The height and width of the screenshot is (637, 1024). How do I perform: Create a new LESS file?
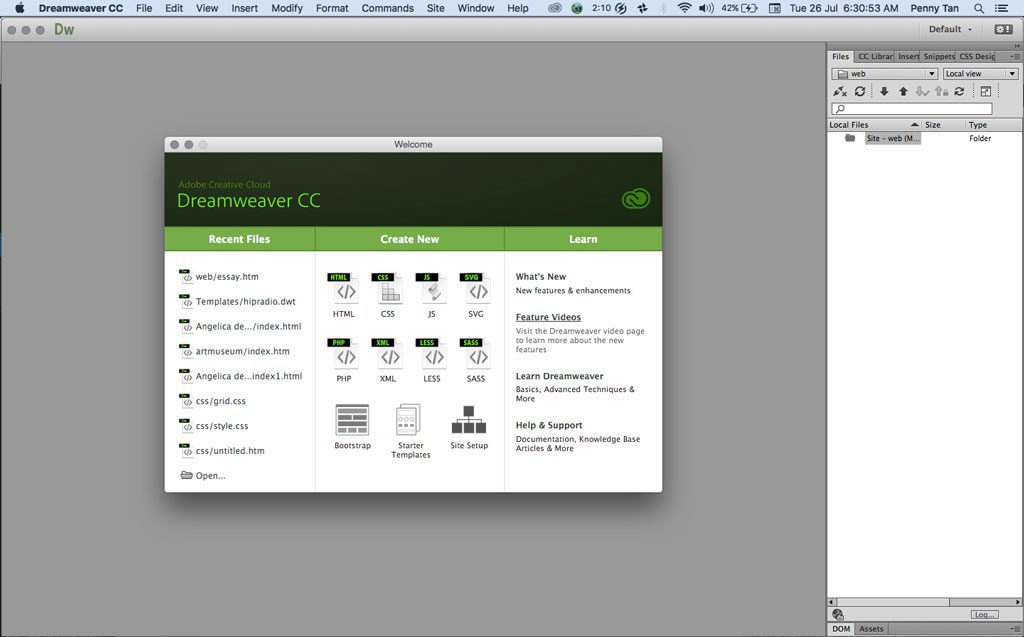click(x=432, y=360)
